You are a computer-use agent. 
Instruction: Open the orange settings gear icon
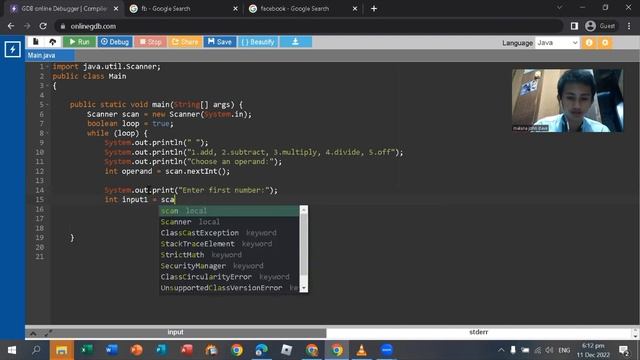605,42
